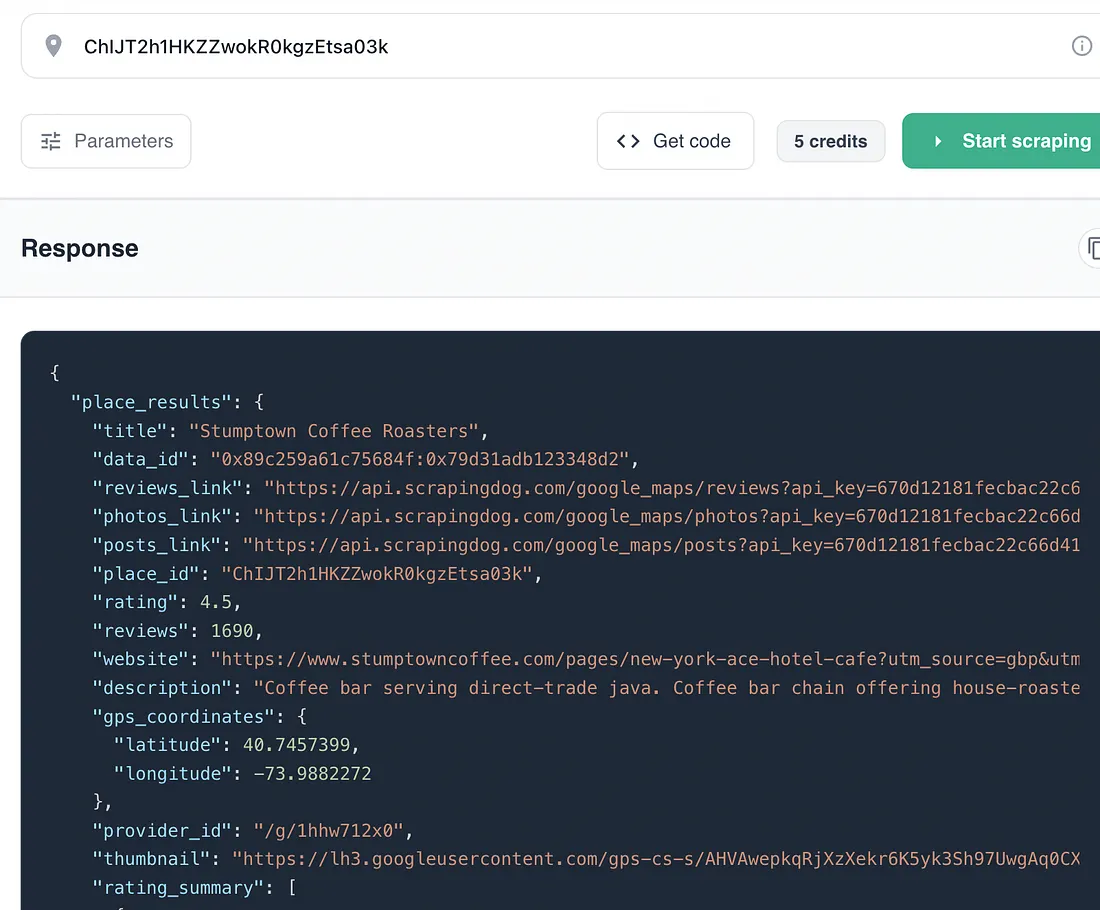Open the info icon beside the search field
This screenshot has height=910, width=1100.
1081,45
